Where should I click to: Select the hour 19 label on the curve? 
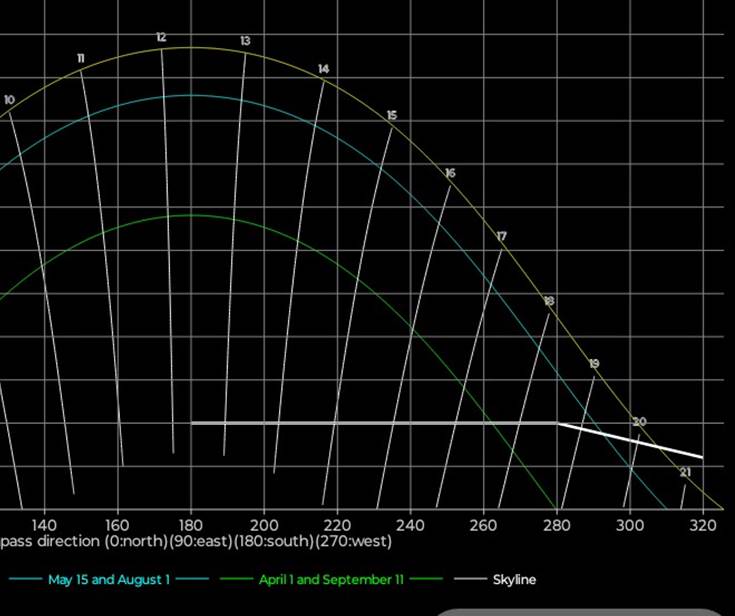point(594,364)
